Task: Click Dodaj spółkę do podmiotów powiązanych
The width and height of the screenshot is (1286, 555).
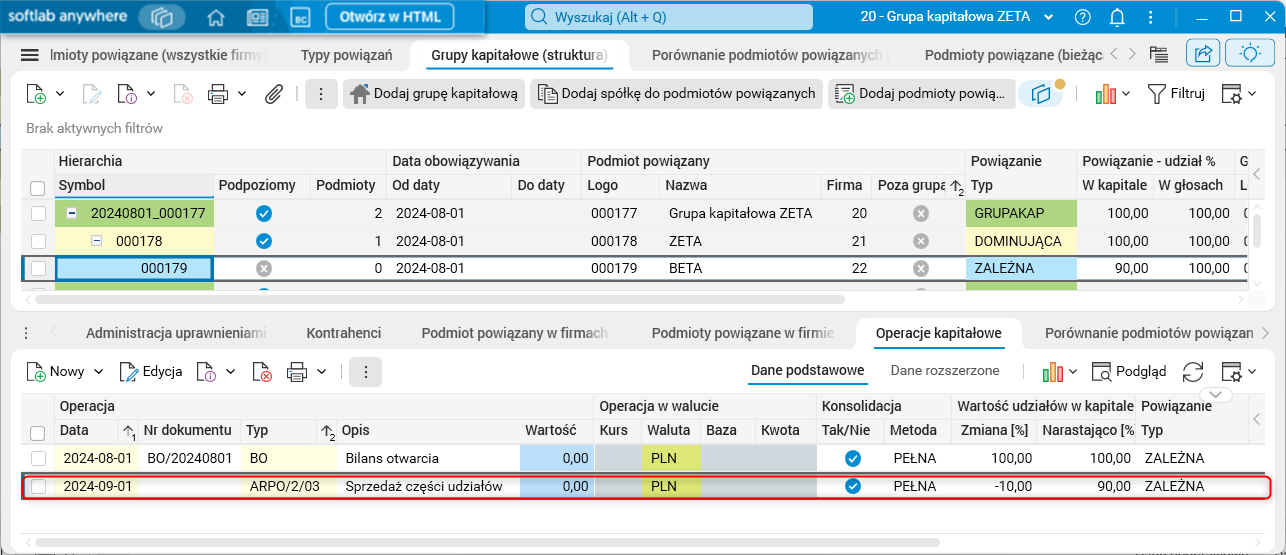Action: (x=676, y=94)
